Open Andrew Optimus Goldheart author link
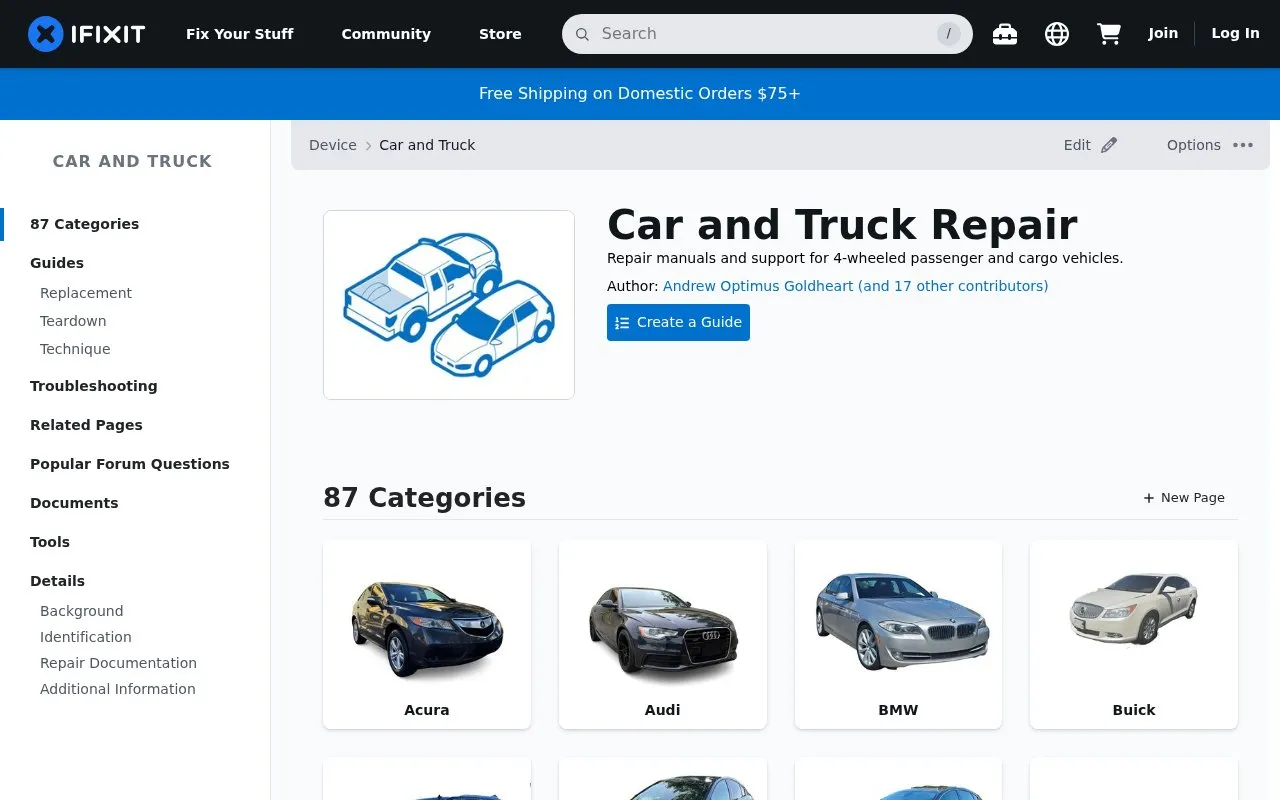The image size is (1280, 800). coord(855,286)
